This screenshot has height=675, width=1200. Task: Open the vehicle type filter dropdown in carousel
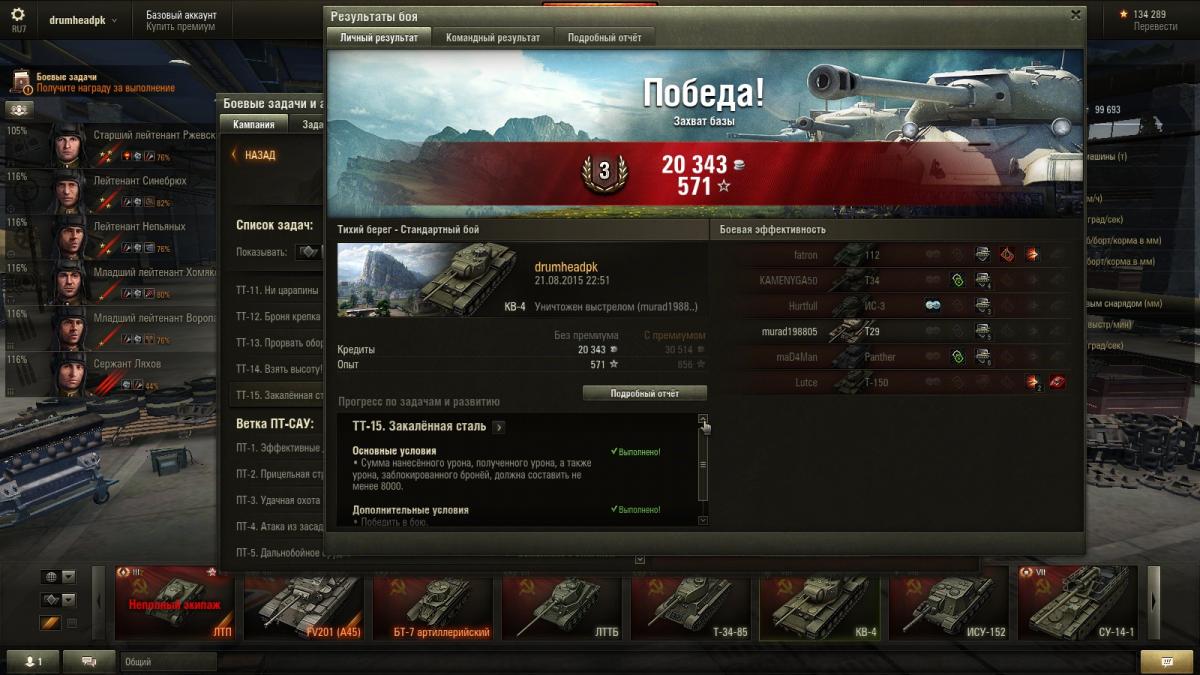point(59,600)
